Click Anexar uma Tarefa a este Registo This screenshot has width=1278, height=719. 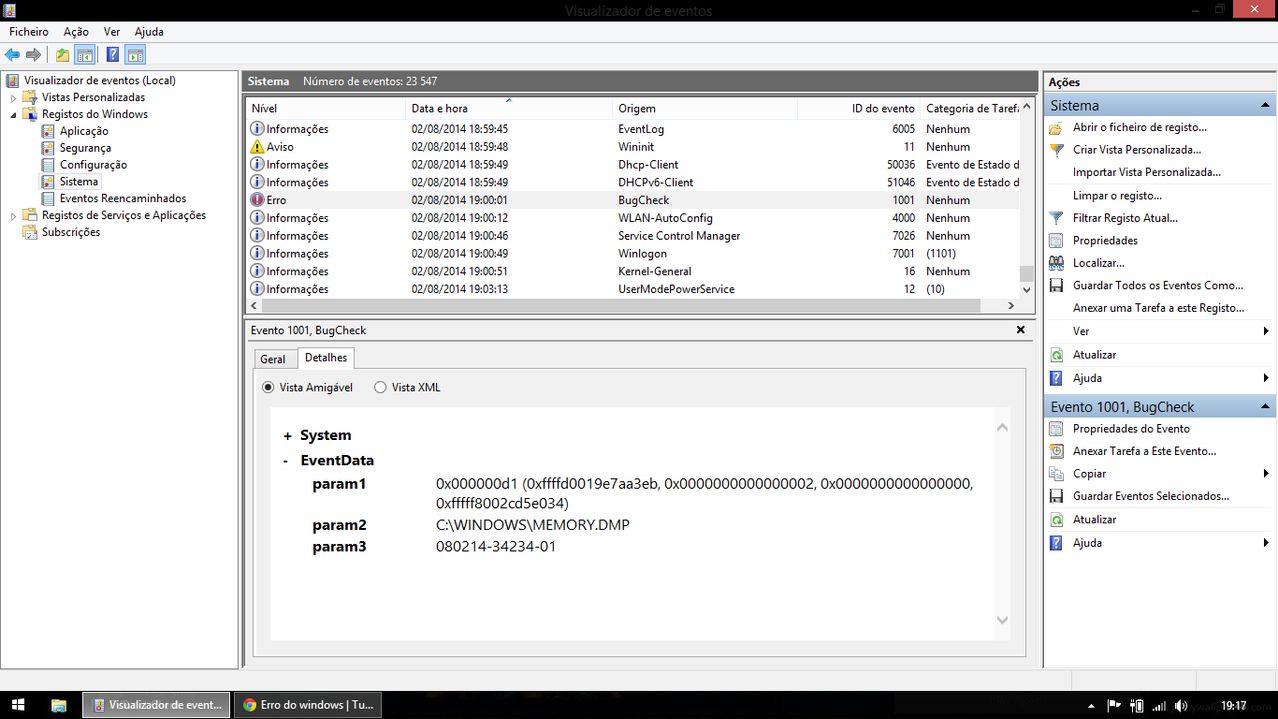pyautogui.click(x=1158, y=308)
